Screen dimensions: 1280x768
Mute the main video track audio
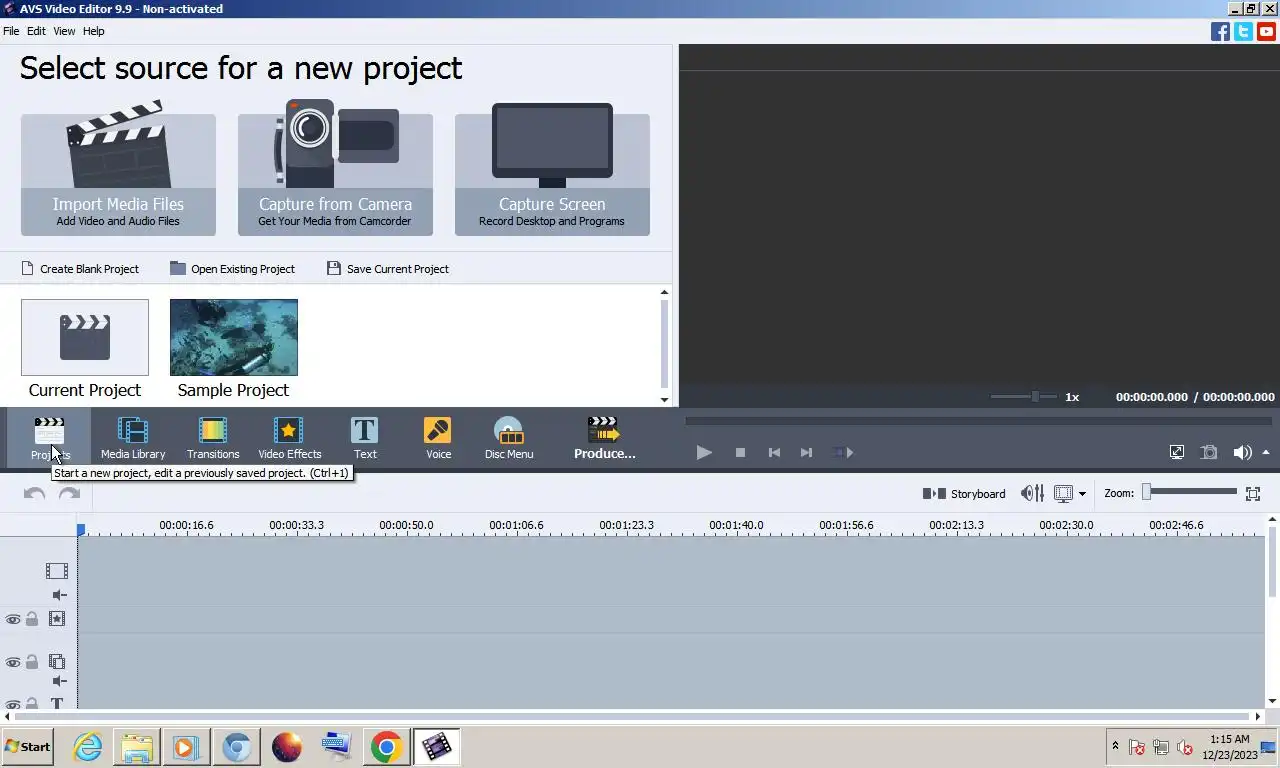click(x=59, y=595)
